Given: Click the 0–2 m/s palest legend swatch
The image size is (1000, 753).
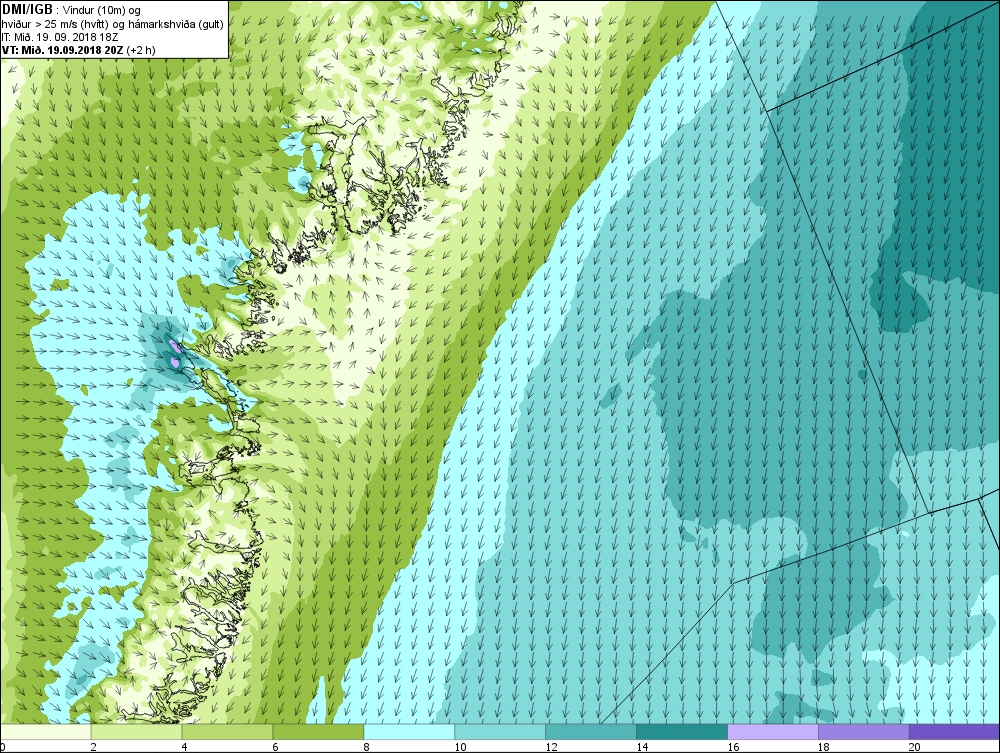Looking at the screenshot, I should pyautogui.click(x=46, y=731).
